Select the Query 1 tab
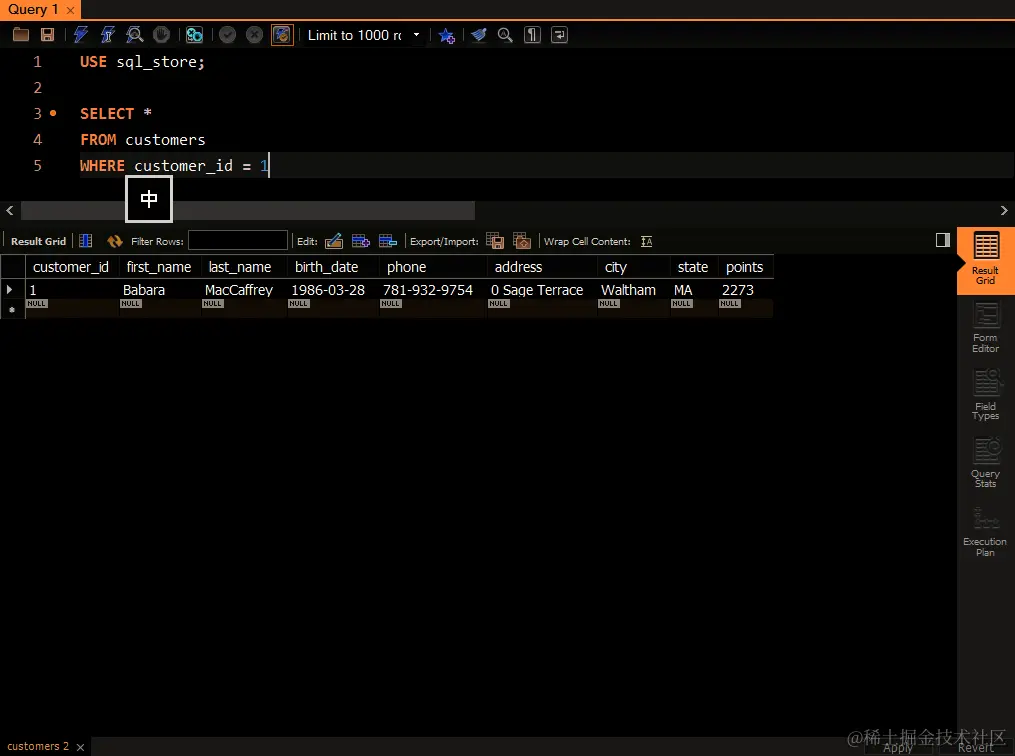Viewport: 1015px width, 756px height. (x=32, y=10)
